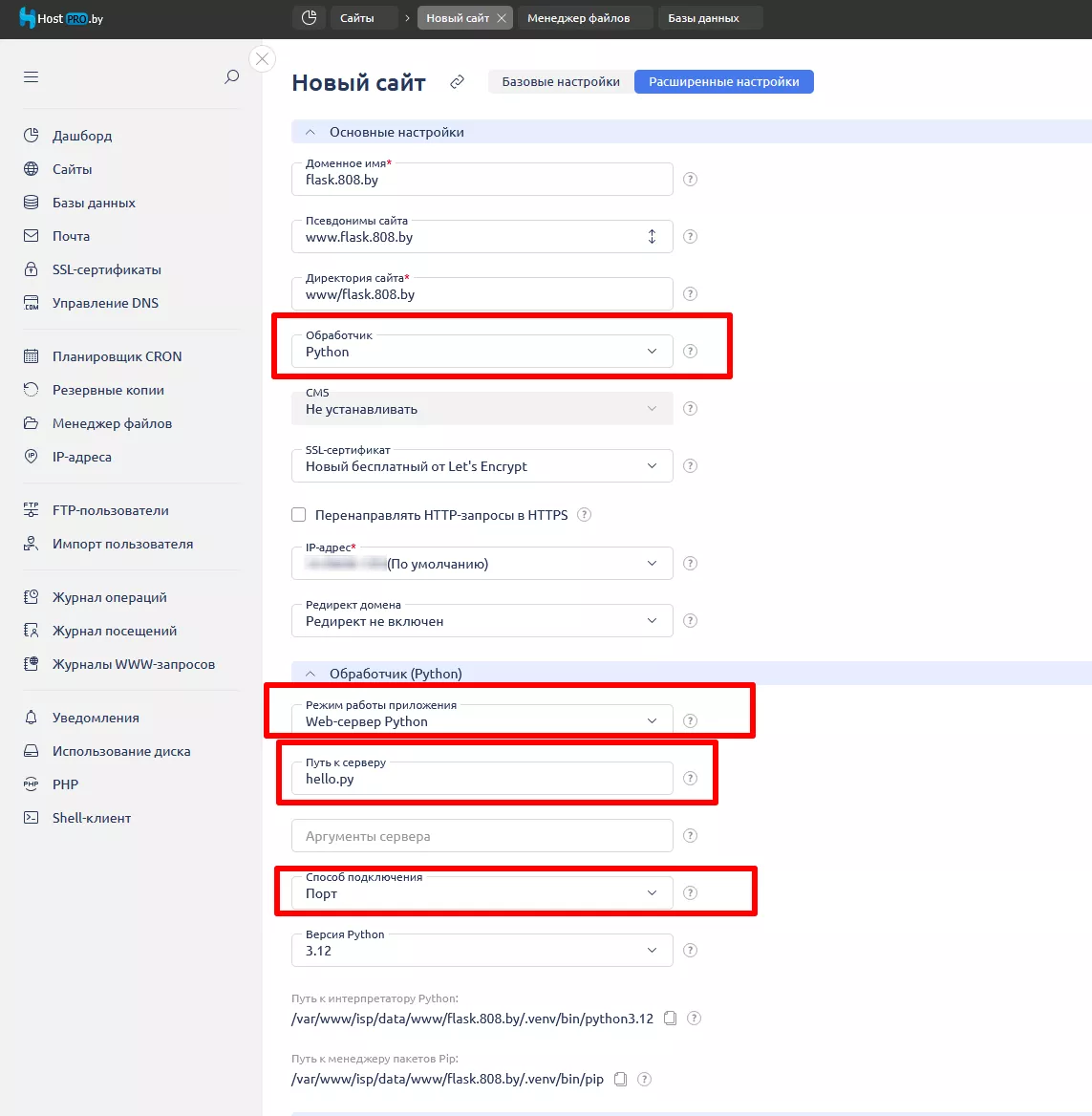Click the Журнал операций icon

tap(31, 596)
